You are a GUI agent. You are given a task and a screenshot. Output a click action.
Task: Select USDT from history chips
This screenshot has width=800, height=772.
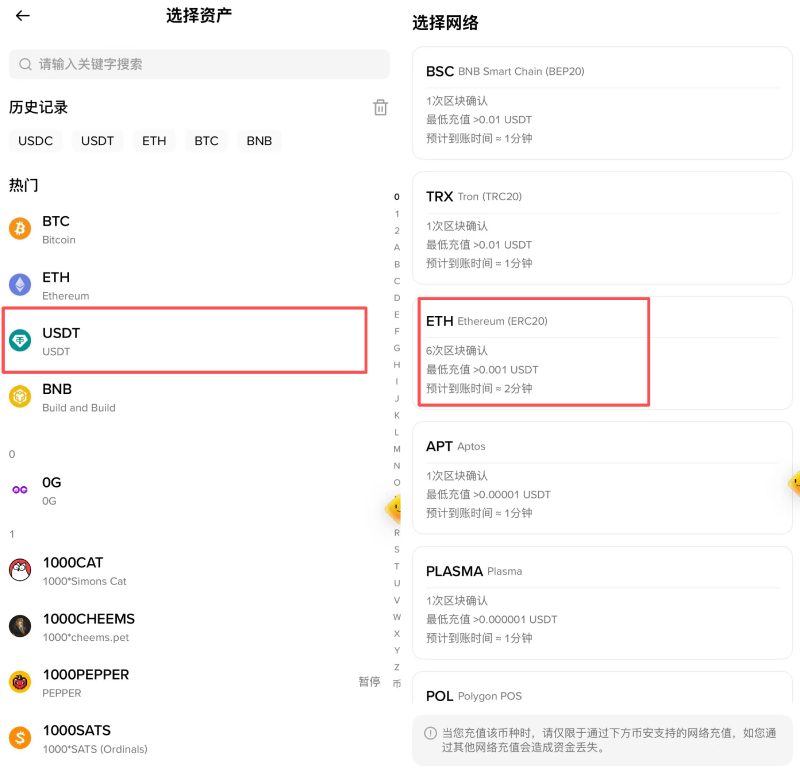[97, 141]
